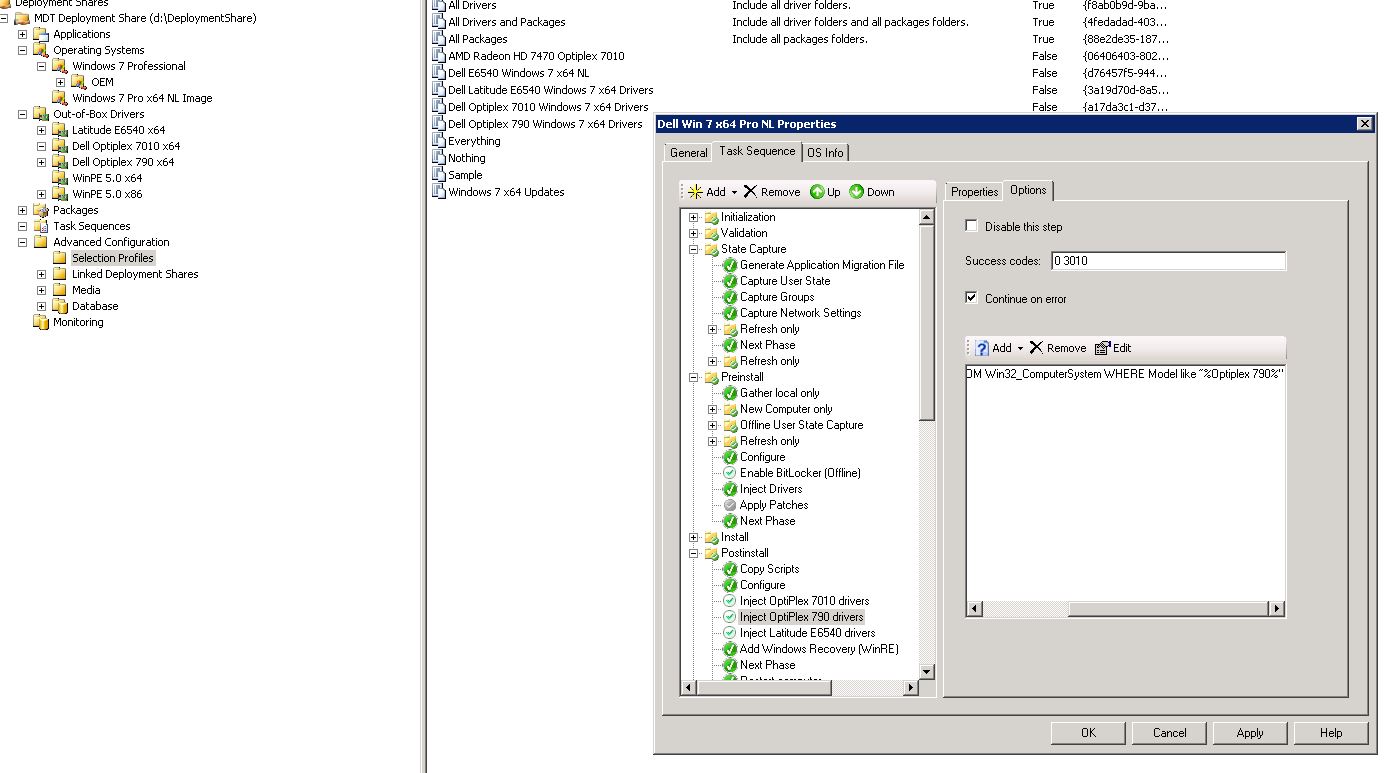Click the Apply button

point(1250,733)
